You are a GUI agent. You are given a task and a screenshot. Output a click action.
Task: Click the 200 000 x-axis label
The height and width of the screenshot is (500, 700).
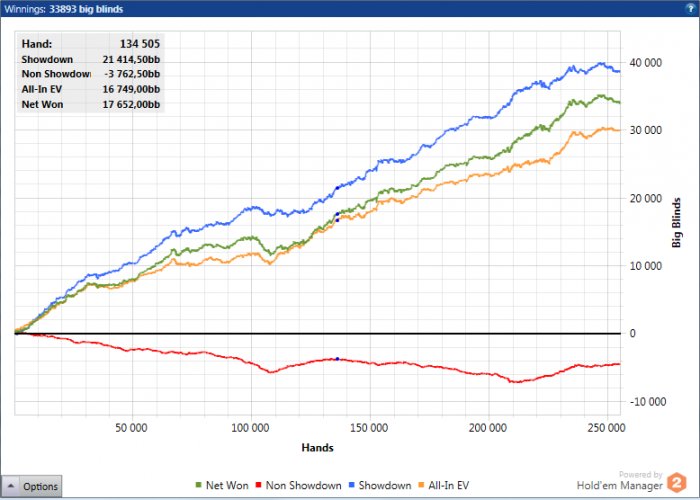click(x=488, y=428)
